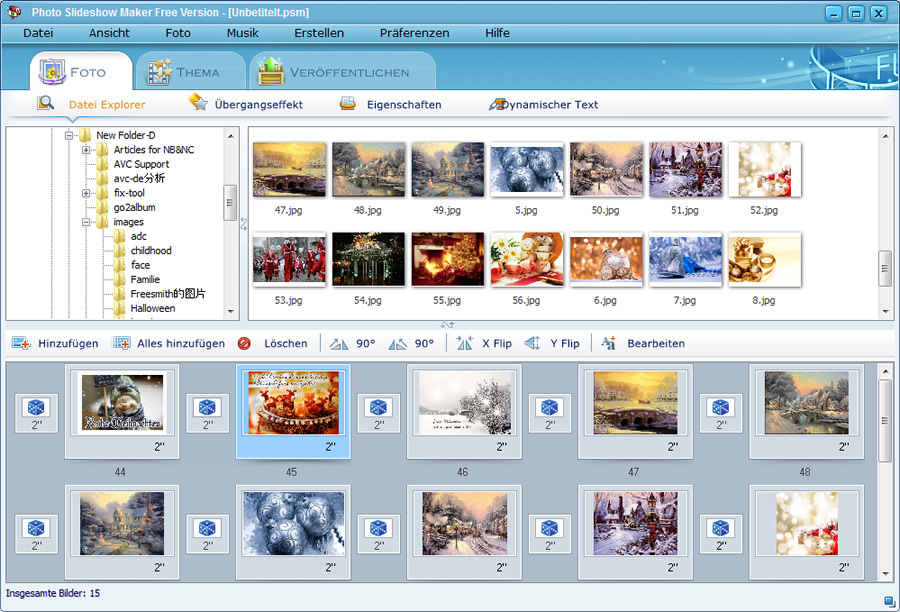Click the Alles hinzufügen icon
This screenshot has width=900, height=612.
point(122,343)
